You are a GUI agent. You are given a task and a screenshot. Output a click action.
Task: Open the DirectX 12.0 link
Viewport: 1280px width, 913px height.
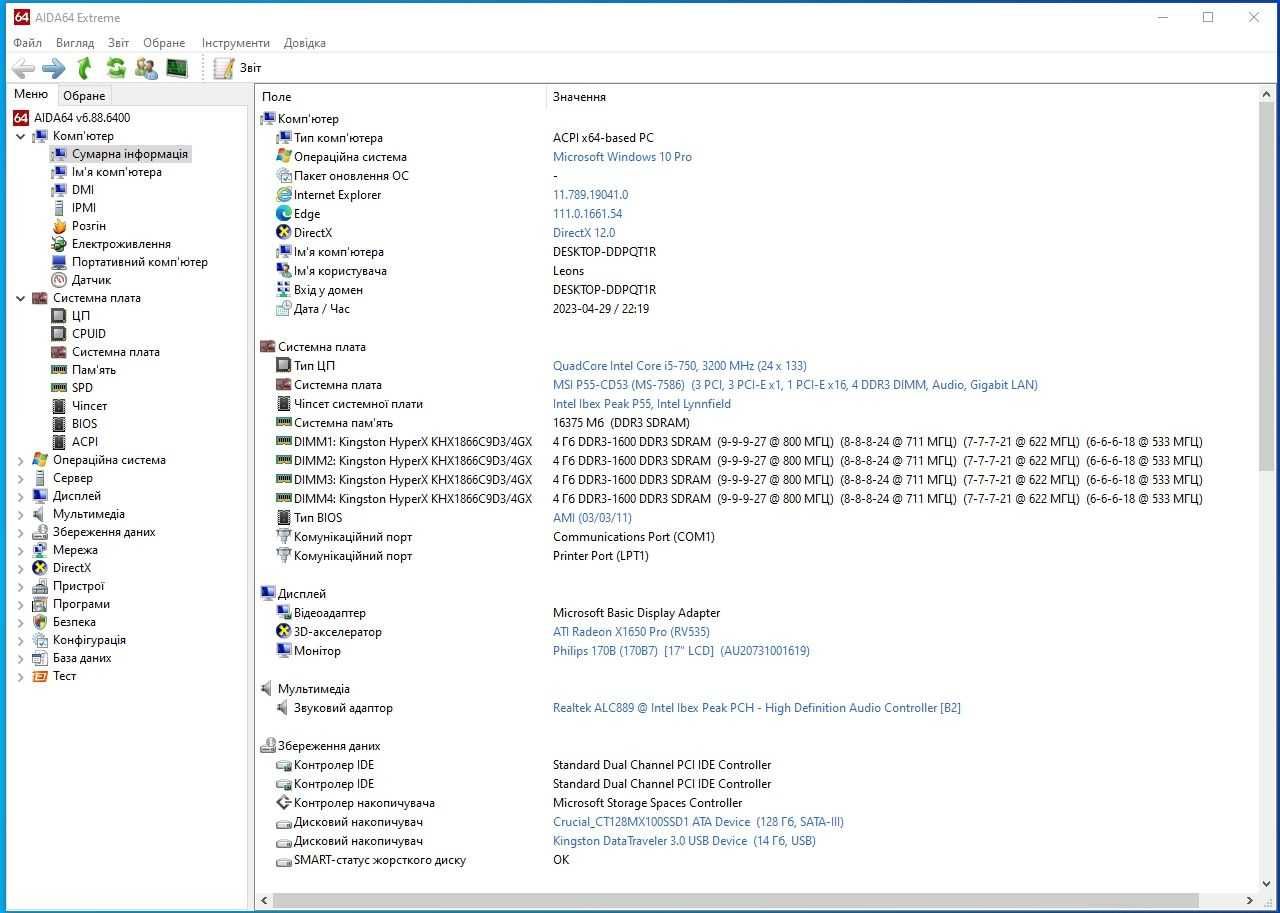[584, 233]
